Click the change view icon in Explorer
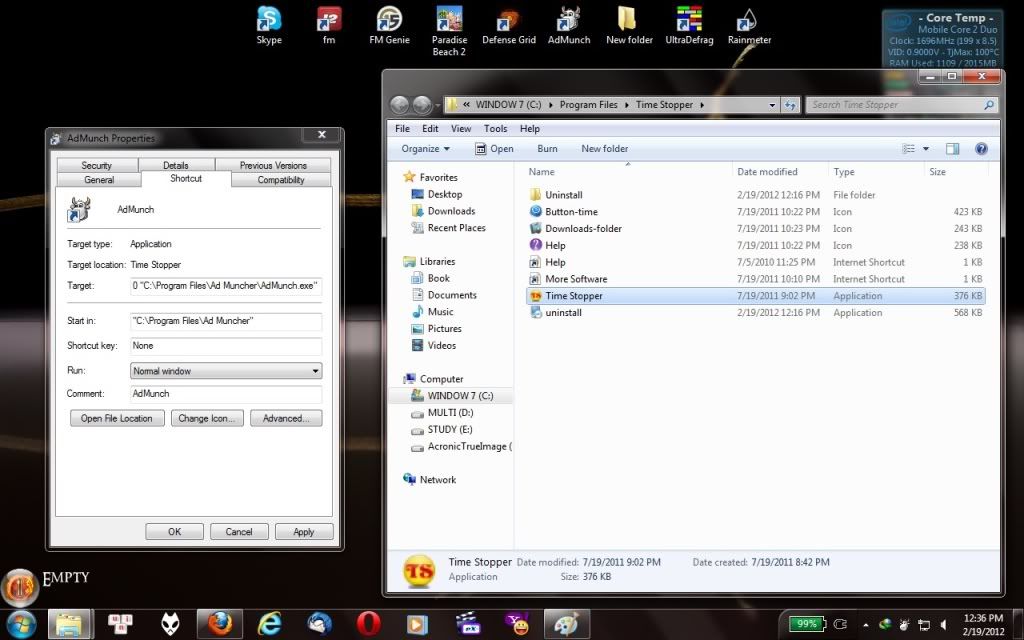This screenshot has width=1024, height=640. [x=908, y=149]
